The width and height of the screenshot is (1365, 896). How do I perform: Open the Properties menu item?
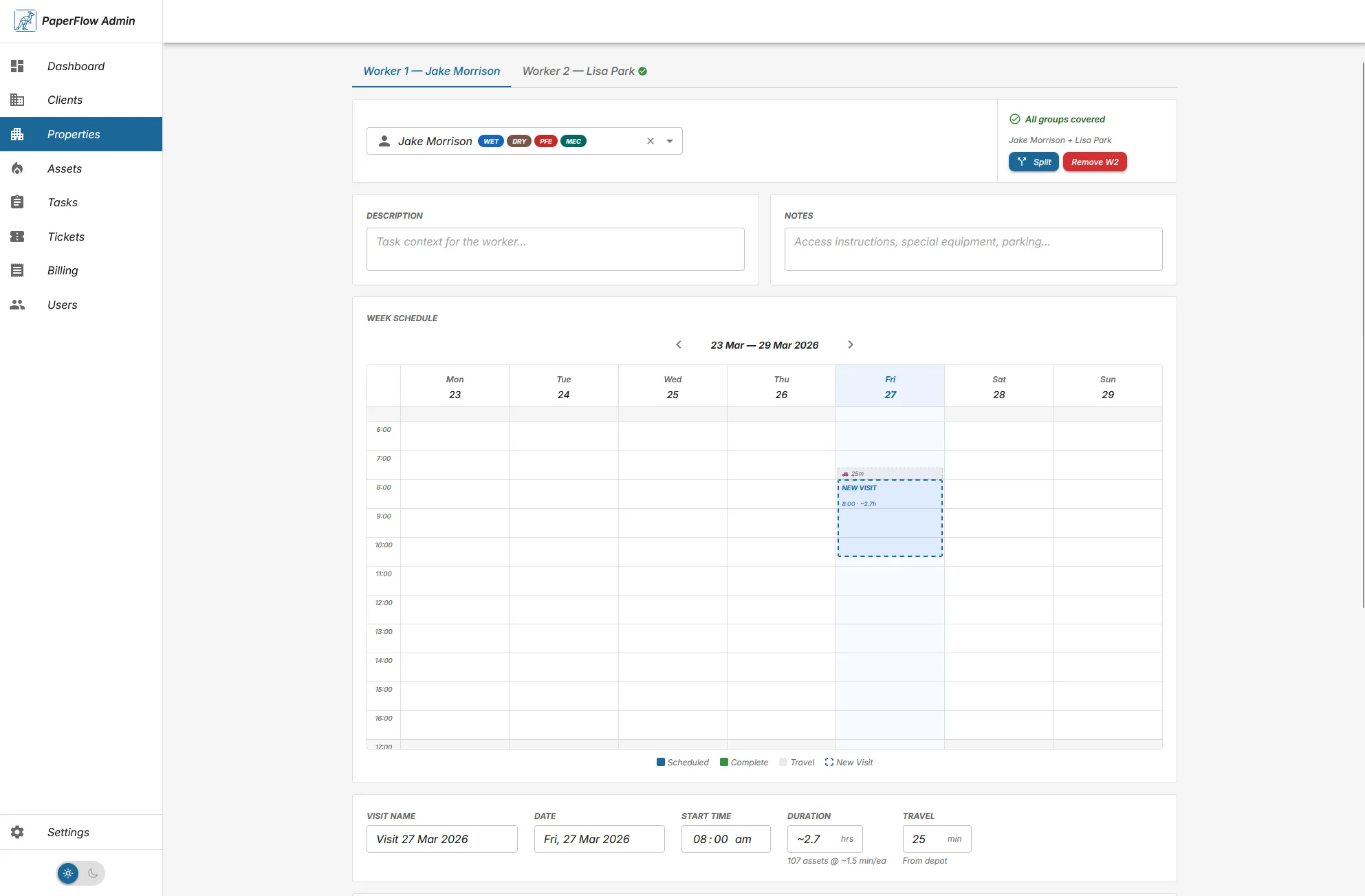pyautogui.click(x=74, y=134)
